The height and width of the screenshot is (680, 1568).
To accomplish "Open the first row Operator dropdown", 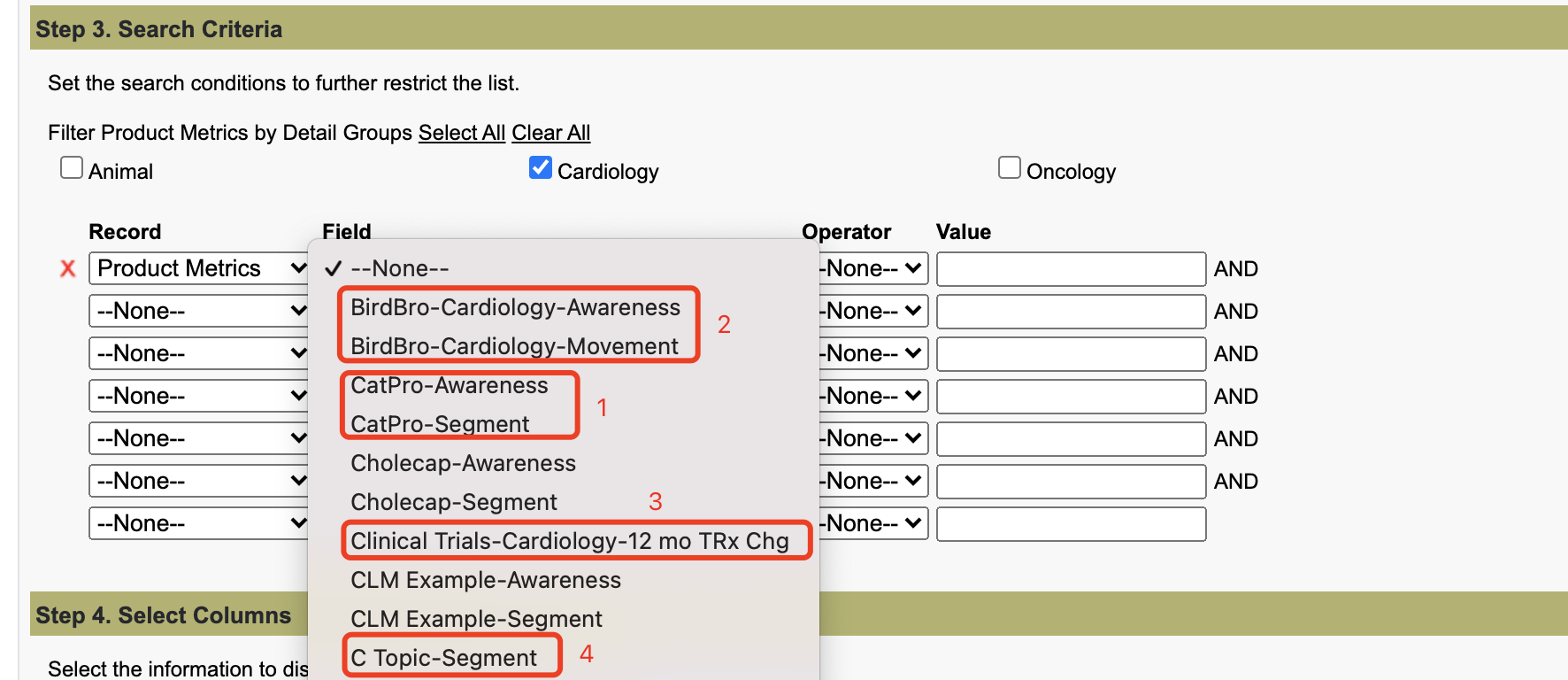I will [x=872, y=268].
